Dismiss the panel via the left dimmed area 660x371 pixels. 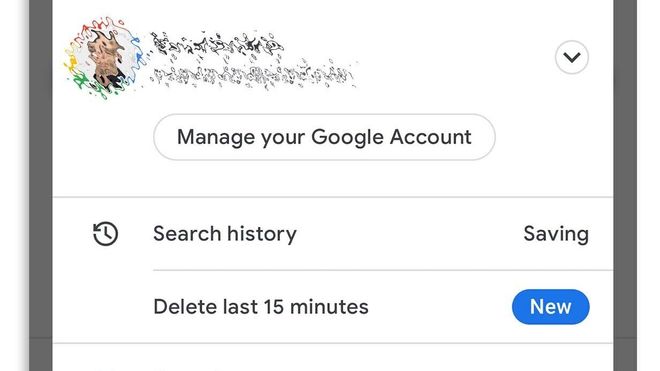(x=41, y=185)
